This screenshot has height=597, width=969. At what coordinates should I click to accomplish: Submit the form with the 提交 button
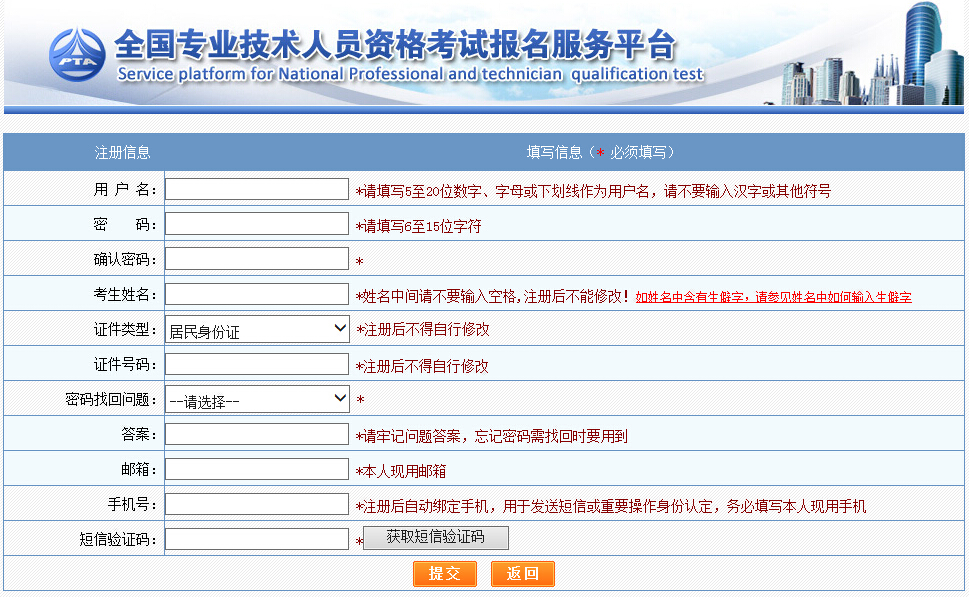(x=445, y=574)
